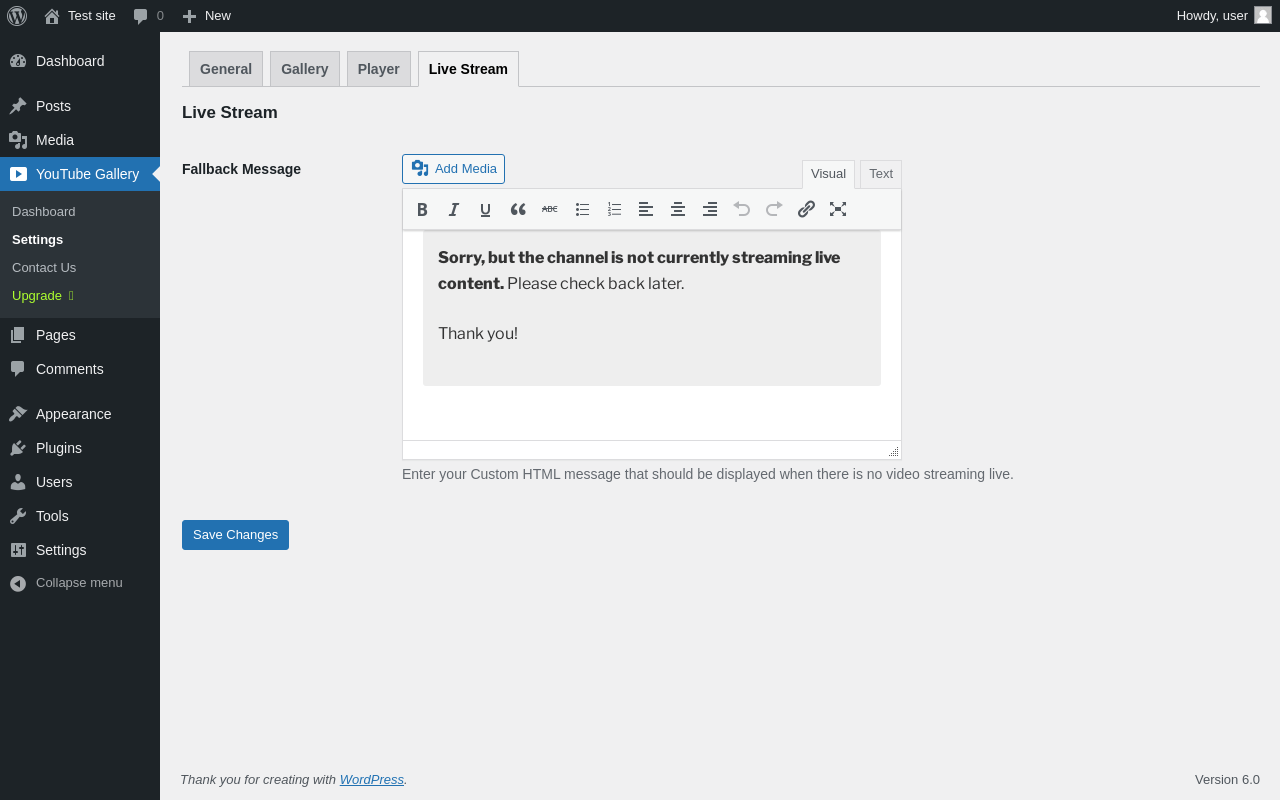Align editor text to the right

(710, 209)
